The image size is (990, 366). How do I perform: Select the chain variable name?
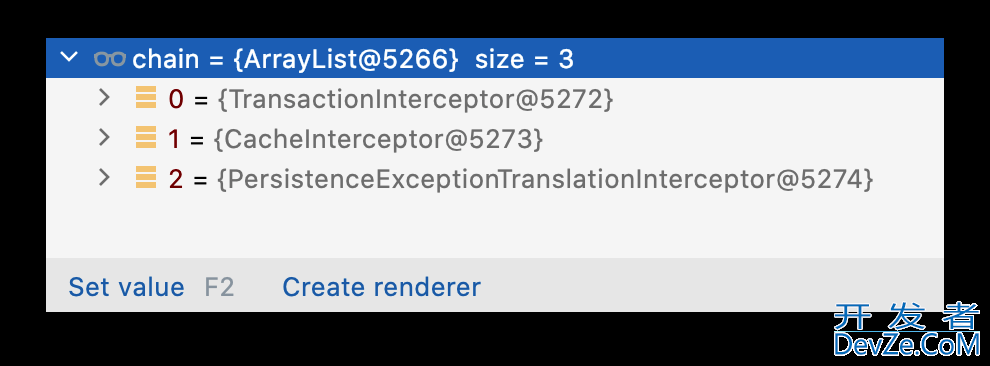[x=165, y=59]
